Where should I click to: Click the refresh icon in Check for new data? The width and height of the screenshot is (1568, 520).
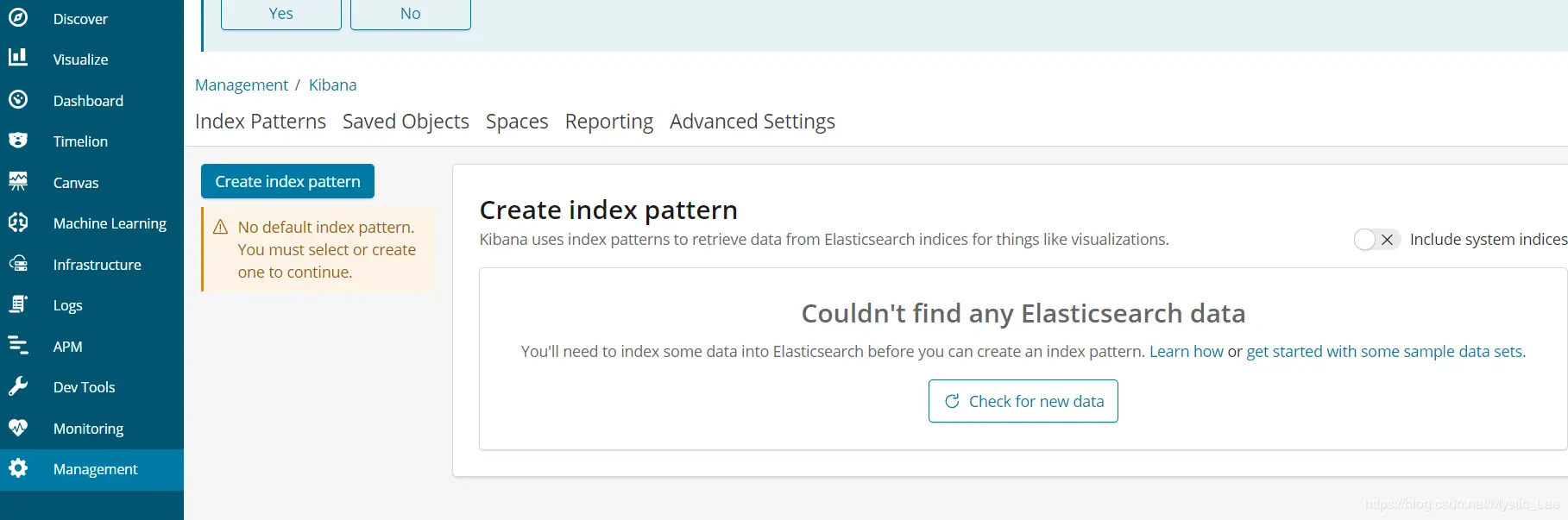pyautogui.click(x=952, y=401)
